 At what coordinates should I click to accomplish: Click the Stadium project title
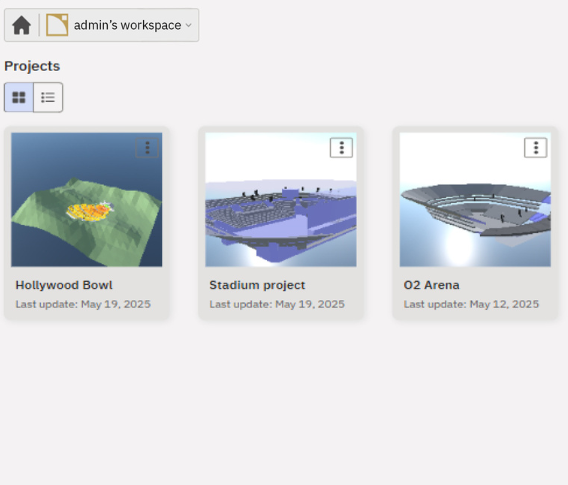(257, 285)
